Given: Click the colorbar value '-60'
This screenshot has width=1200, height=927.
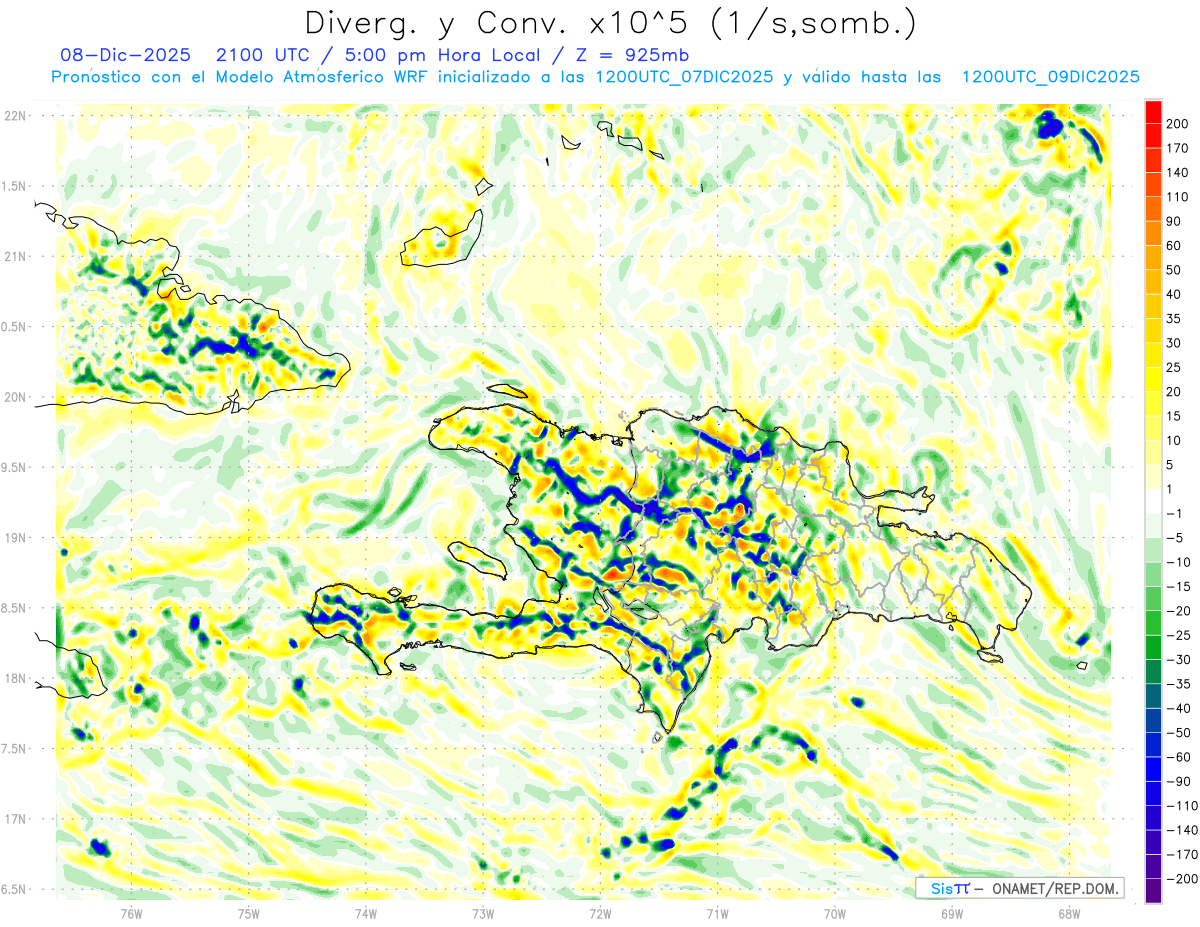Looking at the screenshot, I should point(1177,757).
